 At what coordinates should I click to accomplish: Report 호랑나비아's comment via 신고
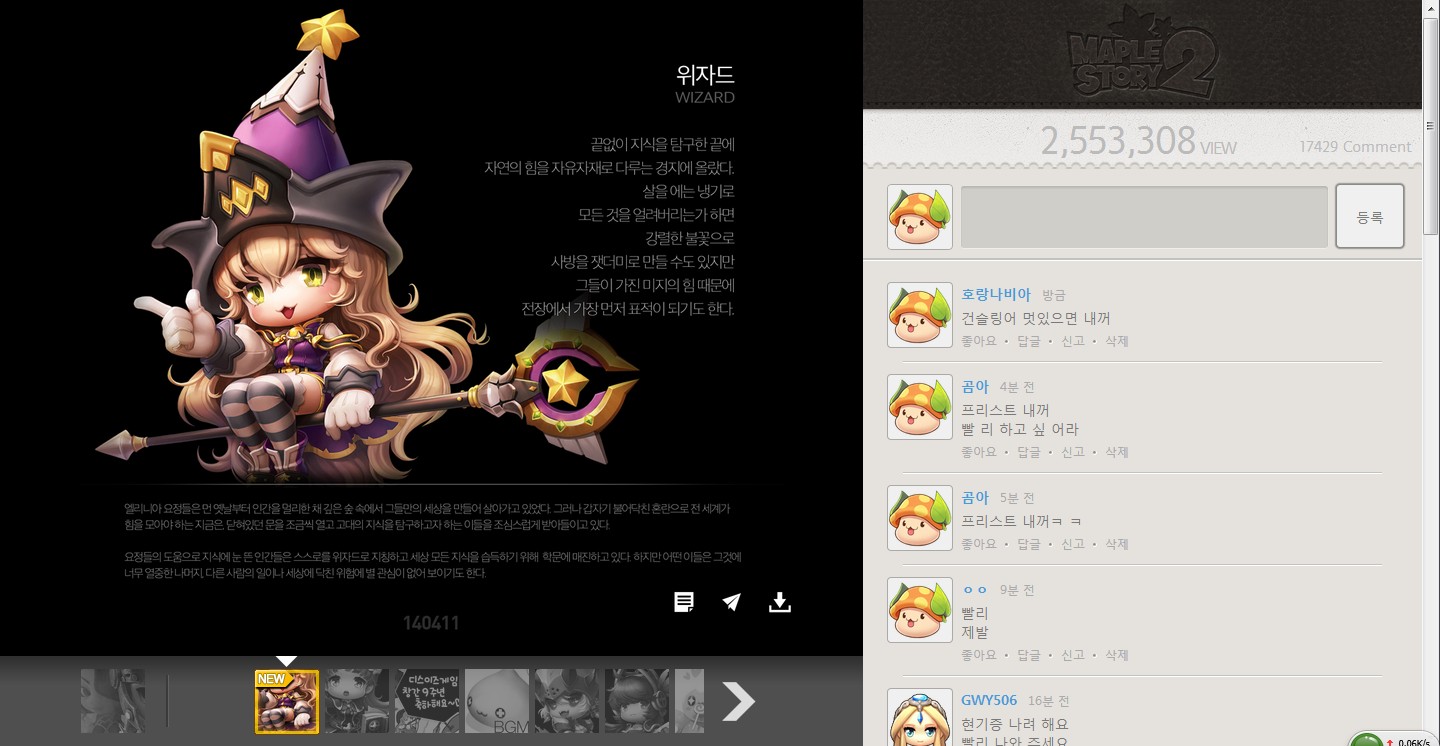click(x=1073, y=341)
